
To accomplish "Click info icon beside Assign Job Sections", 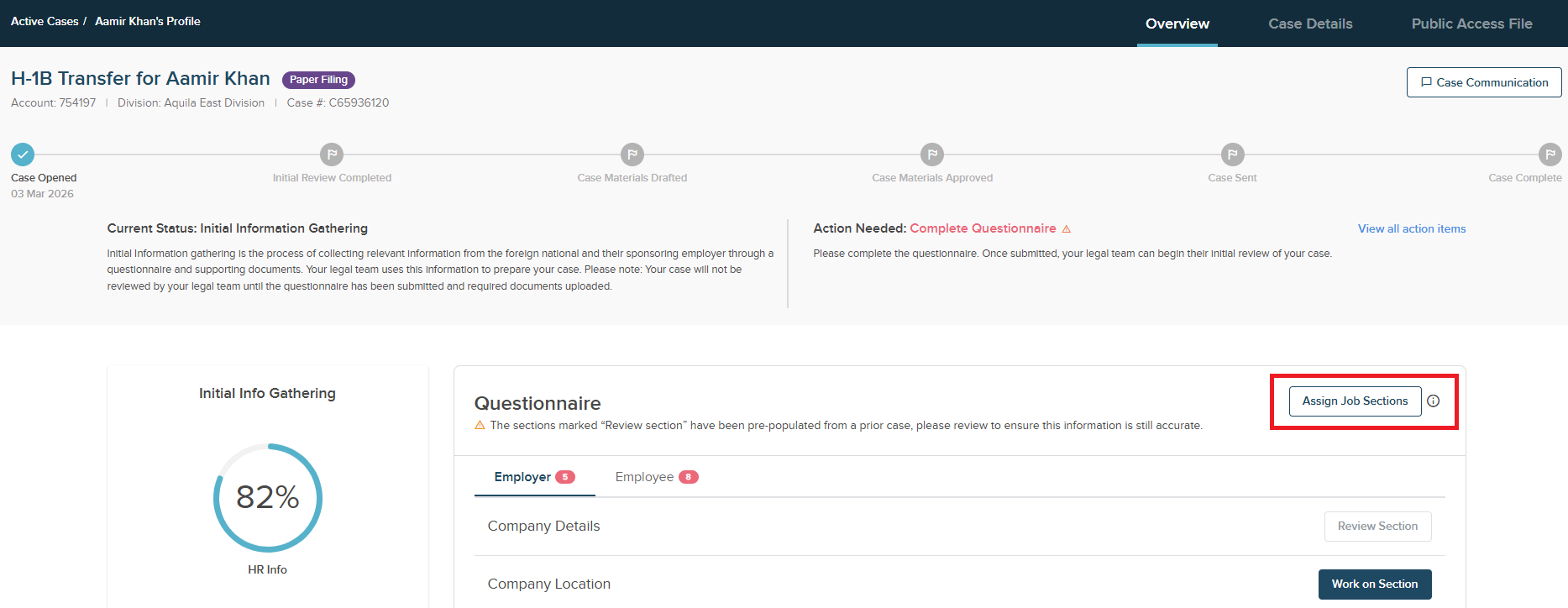I will [x=1434, y=401].
